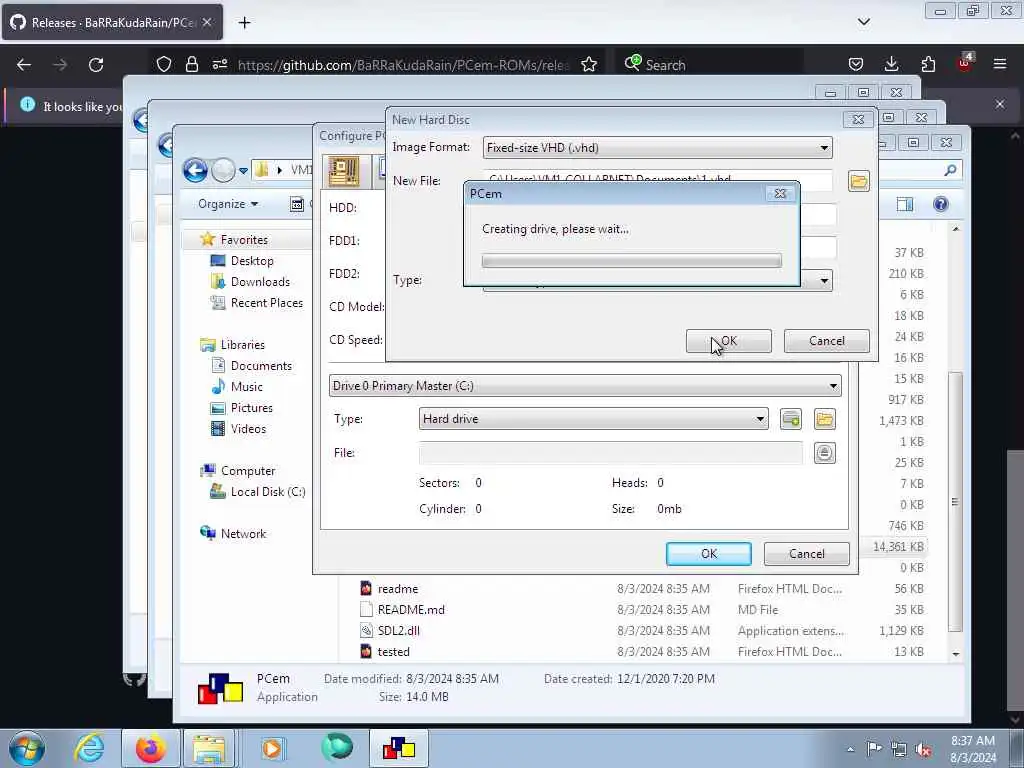The height and width of the screenshot is (768, 1024).
Task: Open Firefox downloads arrow icon
Action: (x=891, y=64)
